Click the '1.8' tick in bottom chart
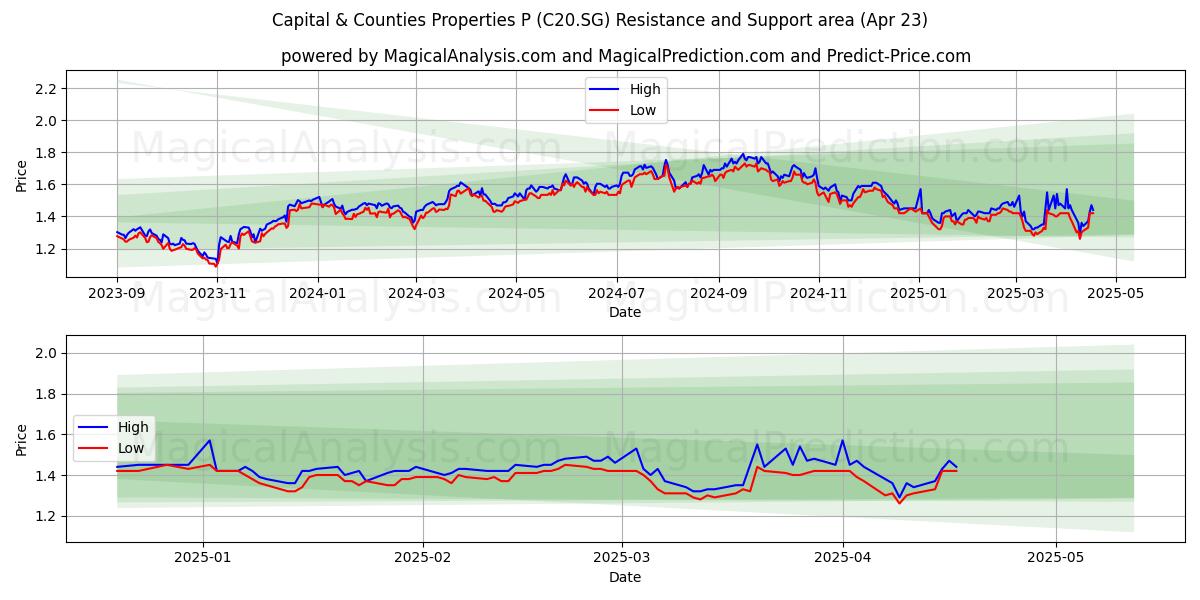 click(x=47, y=394)
